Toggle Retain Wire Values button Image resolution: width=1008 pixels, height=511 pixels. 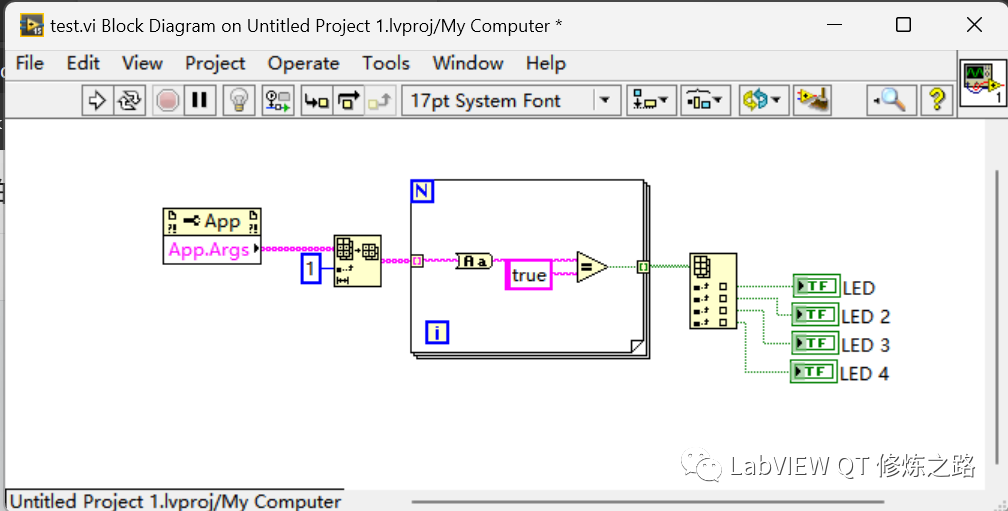(x=278, y=100)
